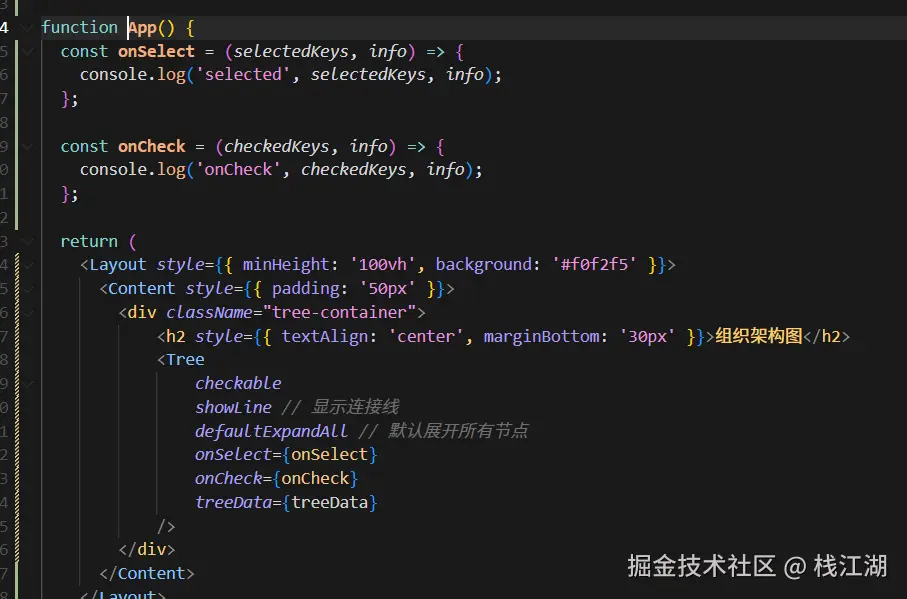
Task: Click 'console' in the onSelect log line
Action: coord(113,75)
